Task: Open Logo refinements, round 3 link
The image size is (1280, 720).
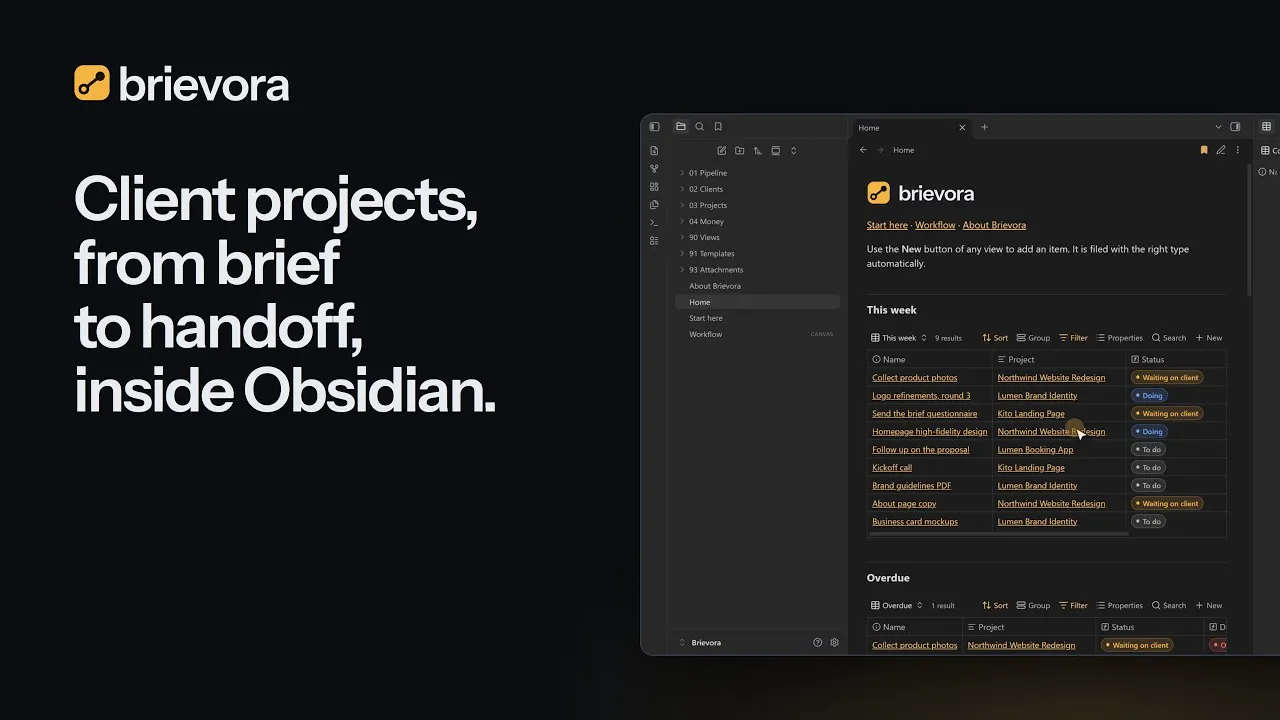Action: pos(921,396)
